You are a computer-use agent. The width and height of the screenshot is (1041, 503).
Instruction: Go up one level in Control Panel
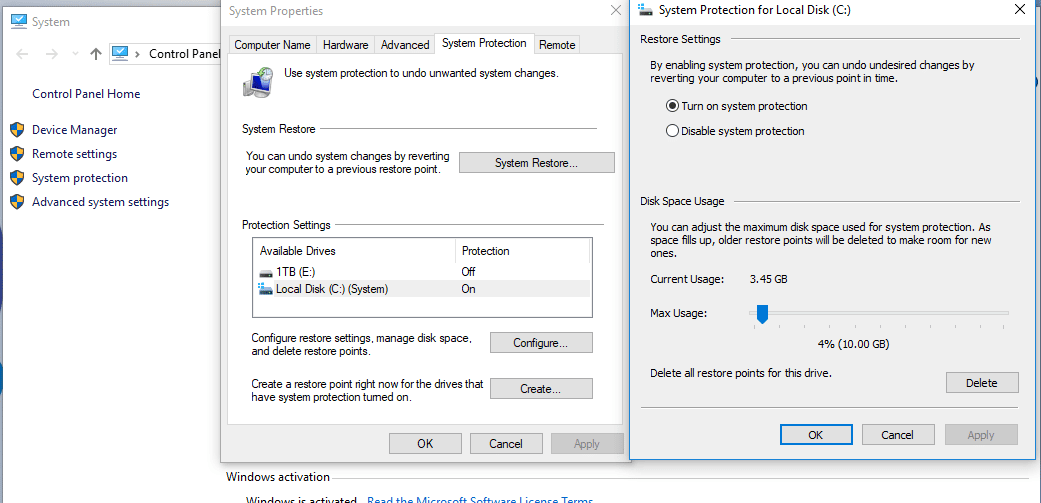[x=96, y=54]
